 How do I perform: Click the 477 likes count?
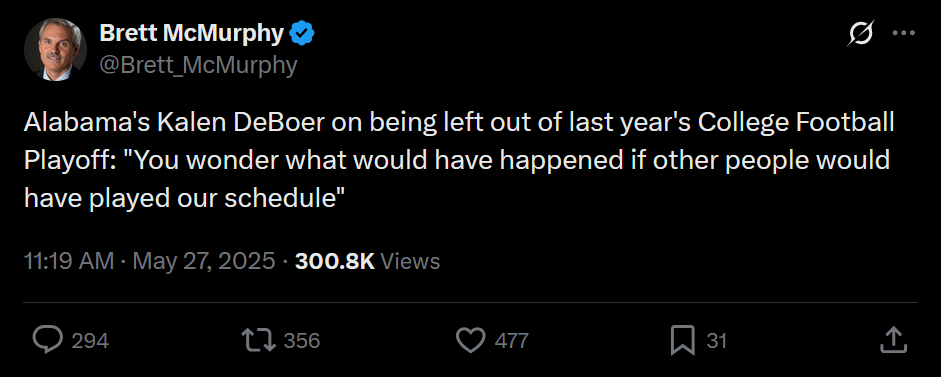pyautogui.click(x=511, y=341)
